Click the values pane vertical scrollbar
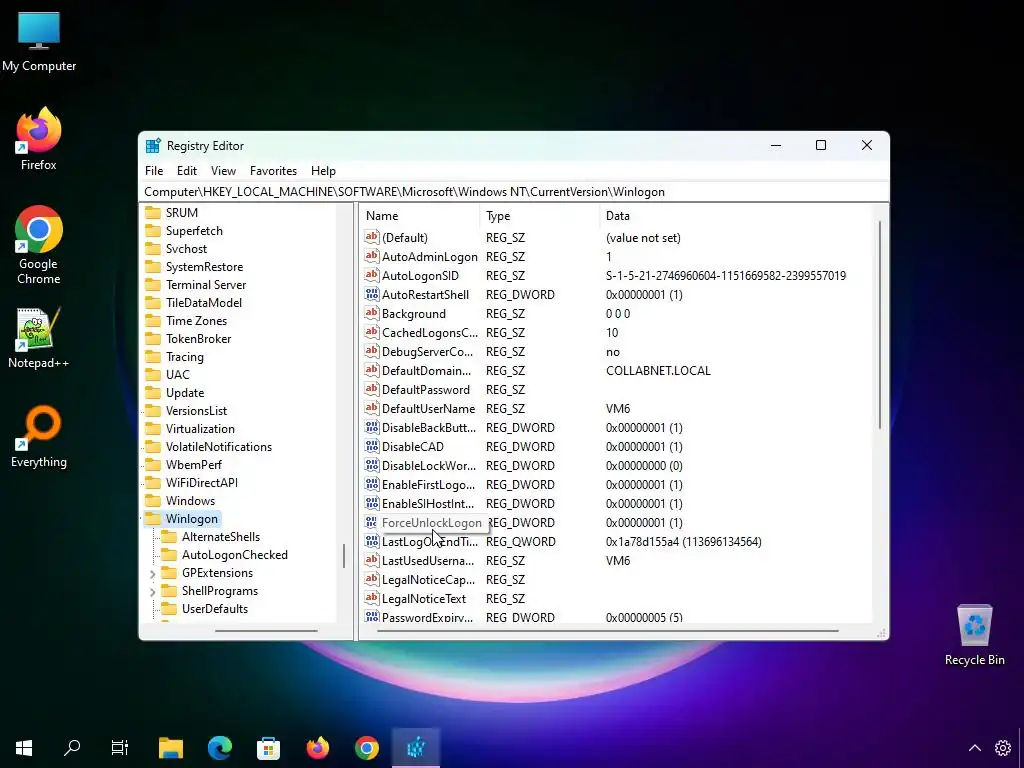This screenshot has height=768, width=1024. pos(880,325)
